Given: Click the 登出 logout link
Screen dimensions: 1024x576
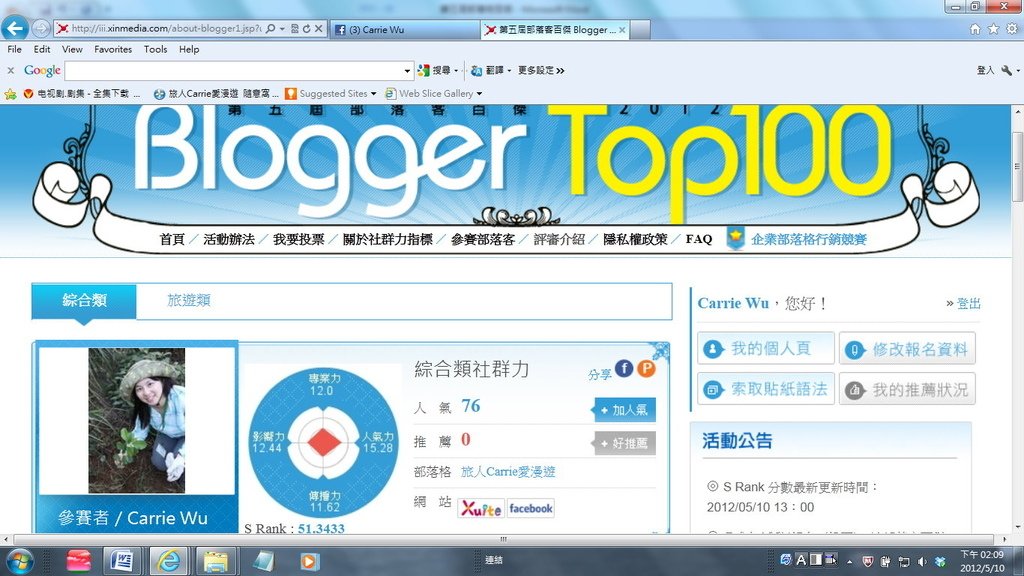Looking at the screenshot, I should (968, 304).
